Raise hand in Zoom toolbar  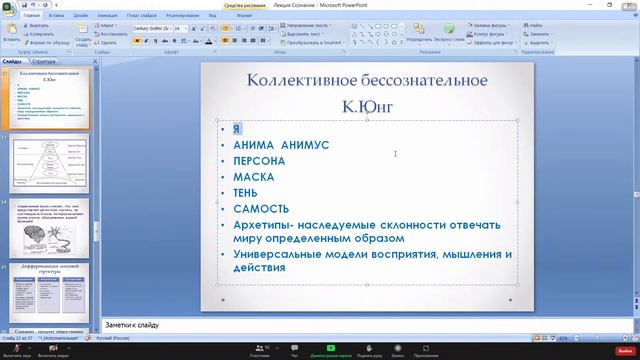(x=369, y=351)
